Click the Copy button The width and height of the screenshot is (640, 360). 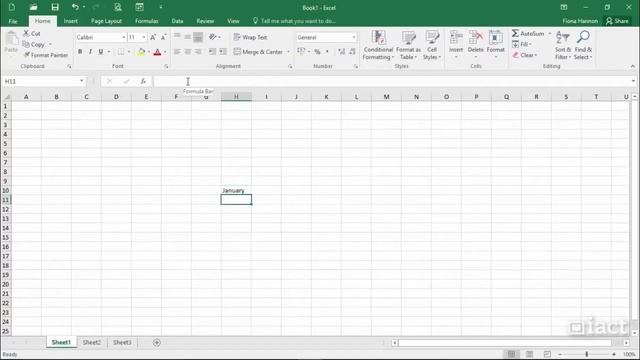[x=34, y=44]
